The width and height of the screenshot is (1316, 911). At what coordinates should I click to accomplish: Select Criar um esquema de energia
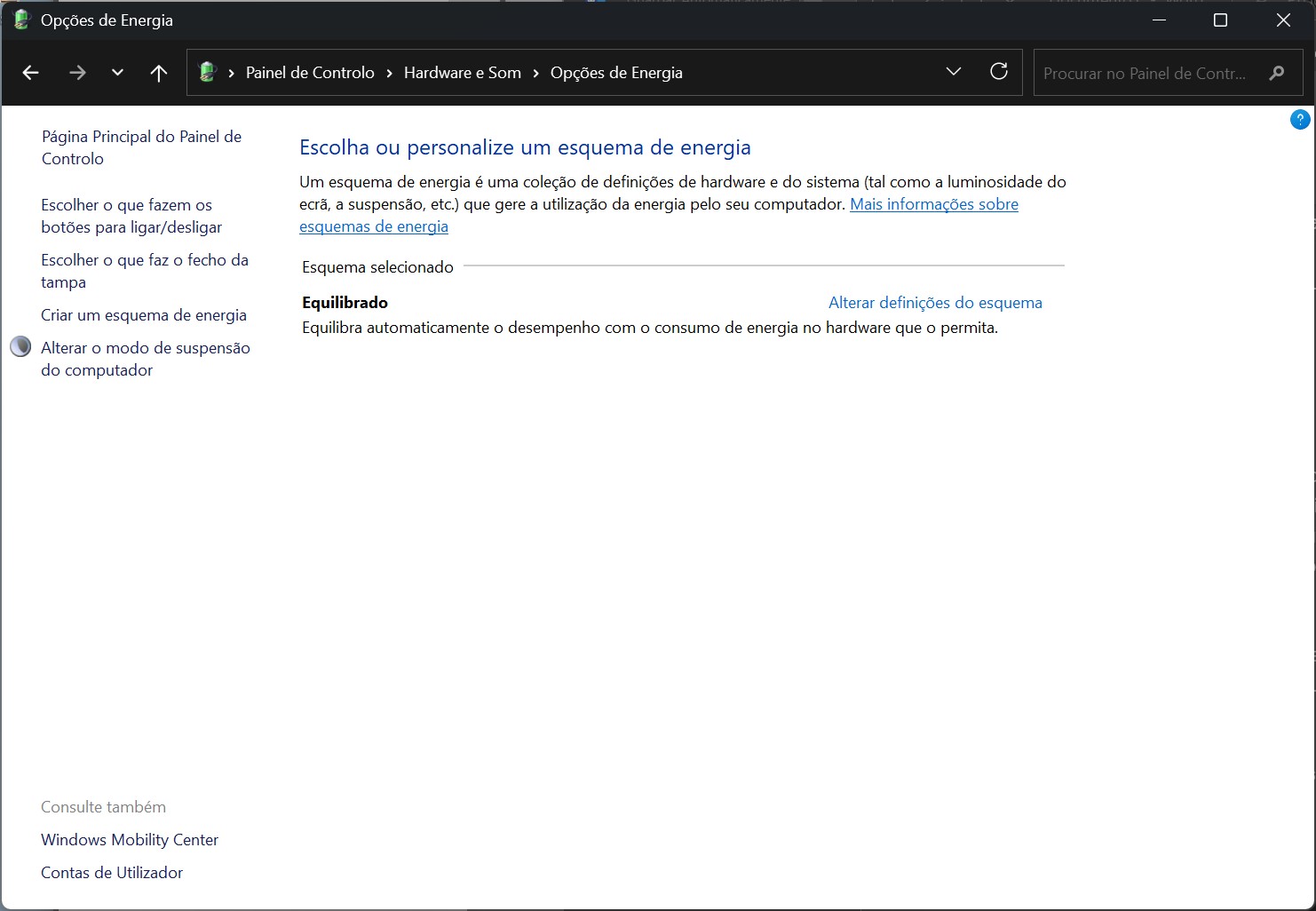(143, 314)
